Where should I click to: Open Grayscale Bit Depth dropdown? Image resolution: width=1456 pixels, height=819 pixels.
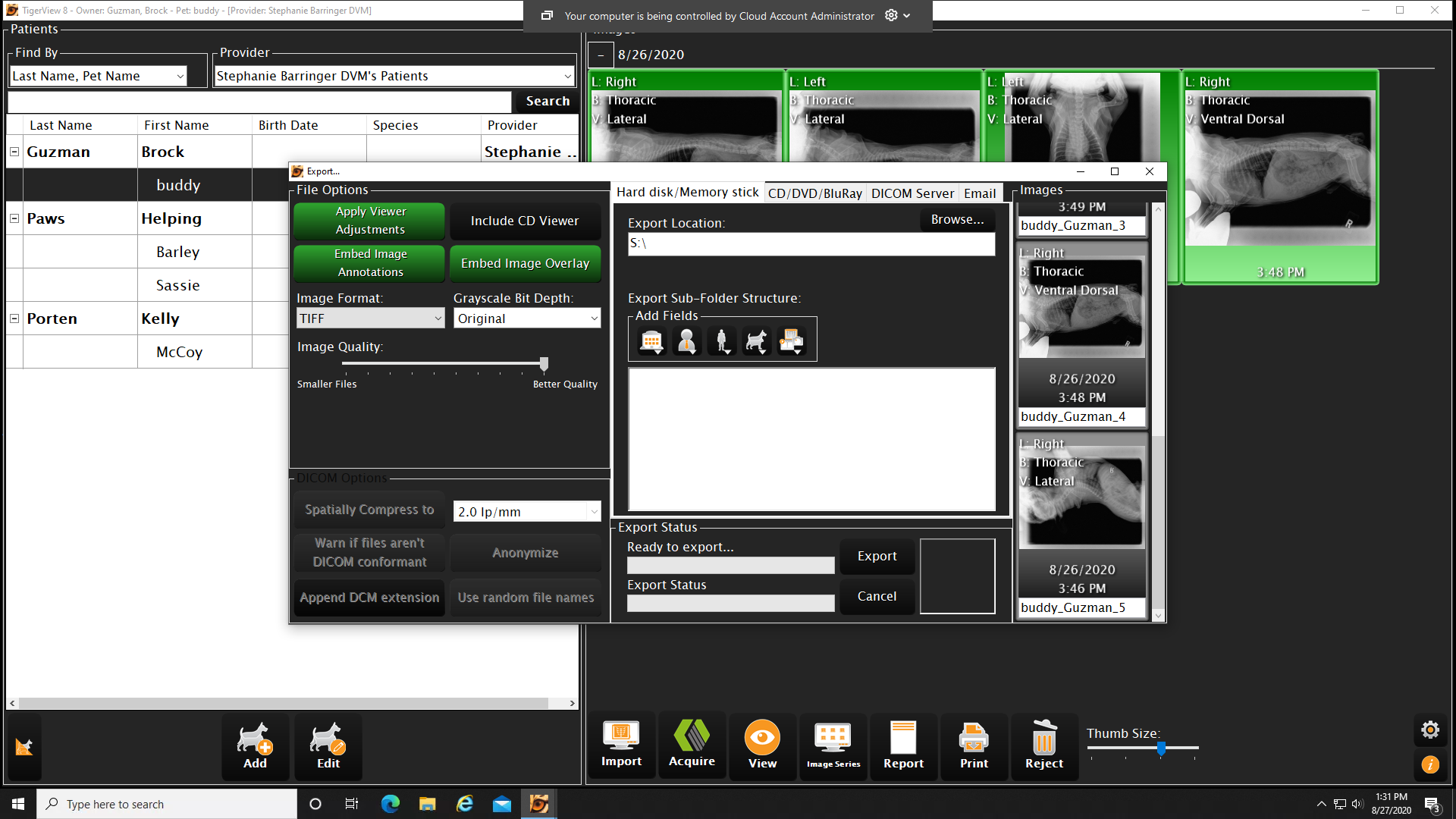[x=527, y=318]
